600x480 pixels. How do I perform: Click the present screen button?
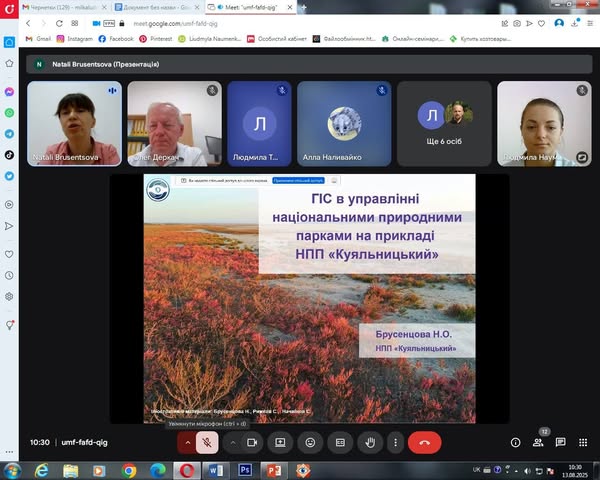tap(280, 442)
